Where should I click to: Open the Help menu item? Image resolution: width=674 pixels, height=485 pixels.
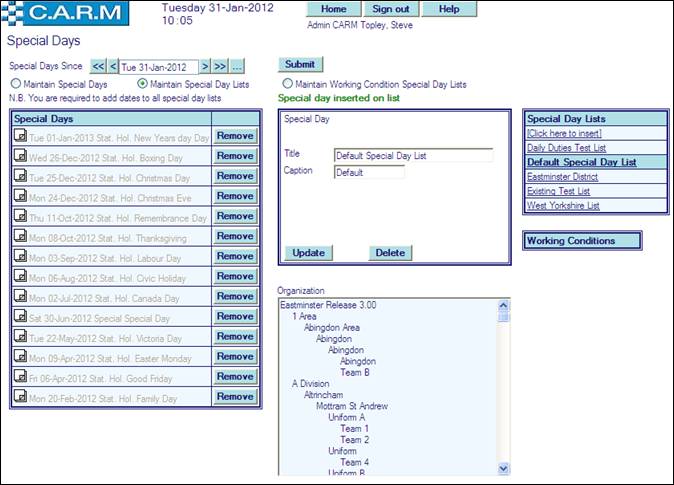449,9
